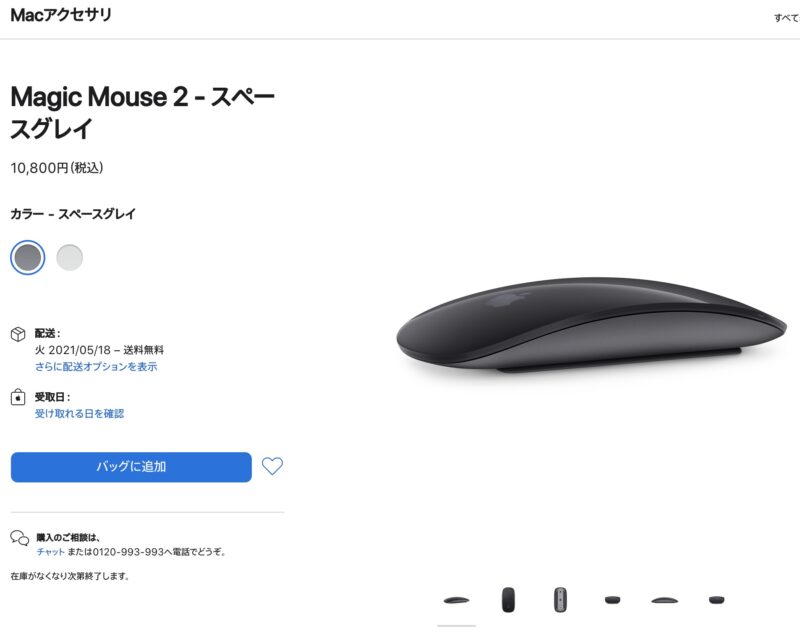Viewport: 800px width, 641px height.
Task: Select first side-view mouse thumbnail
Action: click(x=457, y=600)
